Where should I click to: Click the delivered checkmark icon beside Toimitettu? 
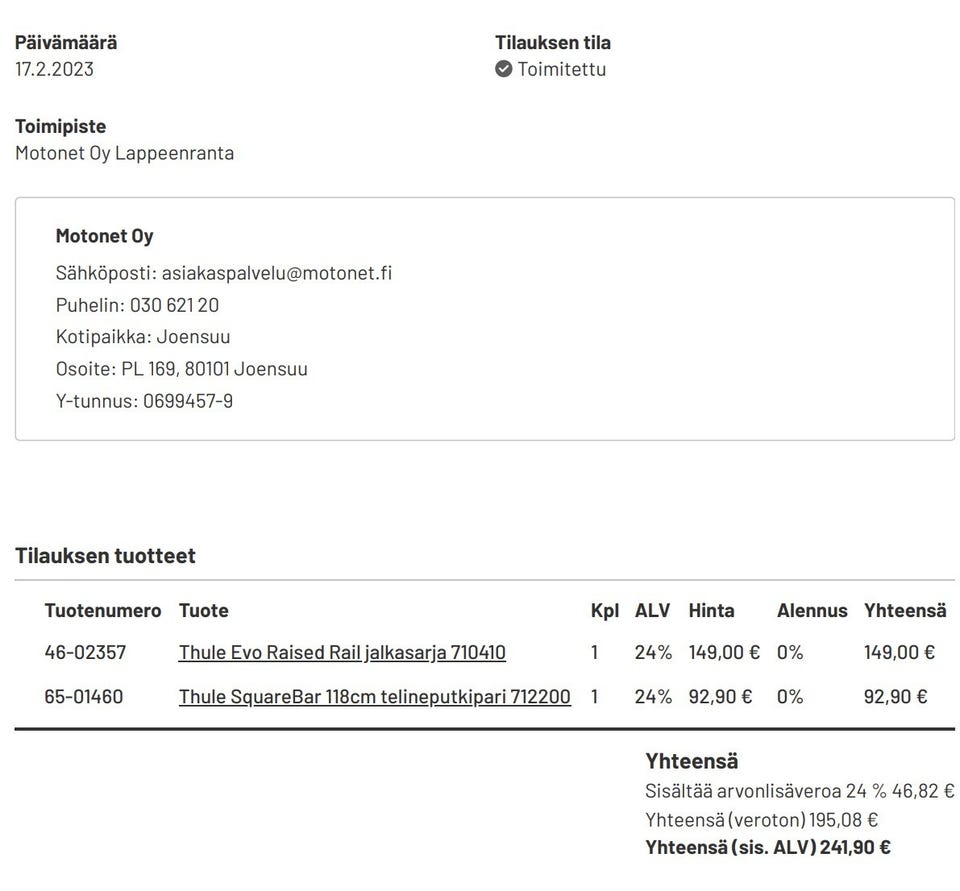pyautogui.click(x=504, y=69)
